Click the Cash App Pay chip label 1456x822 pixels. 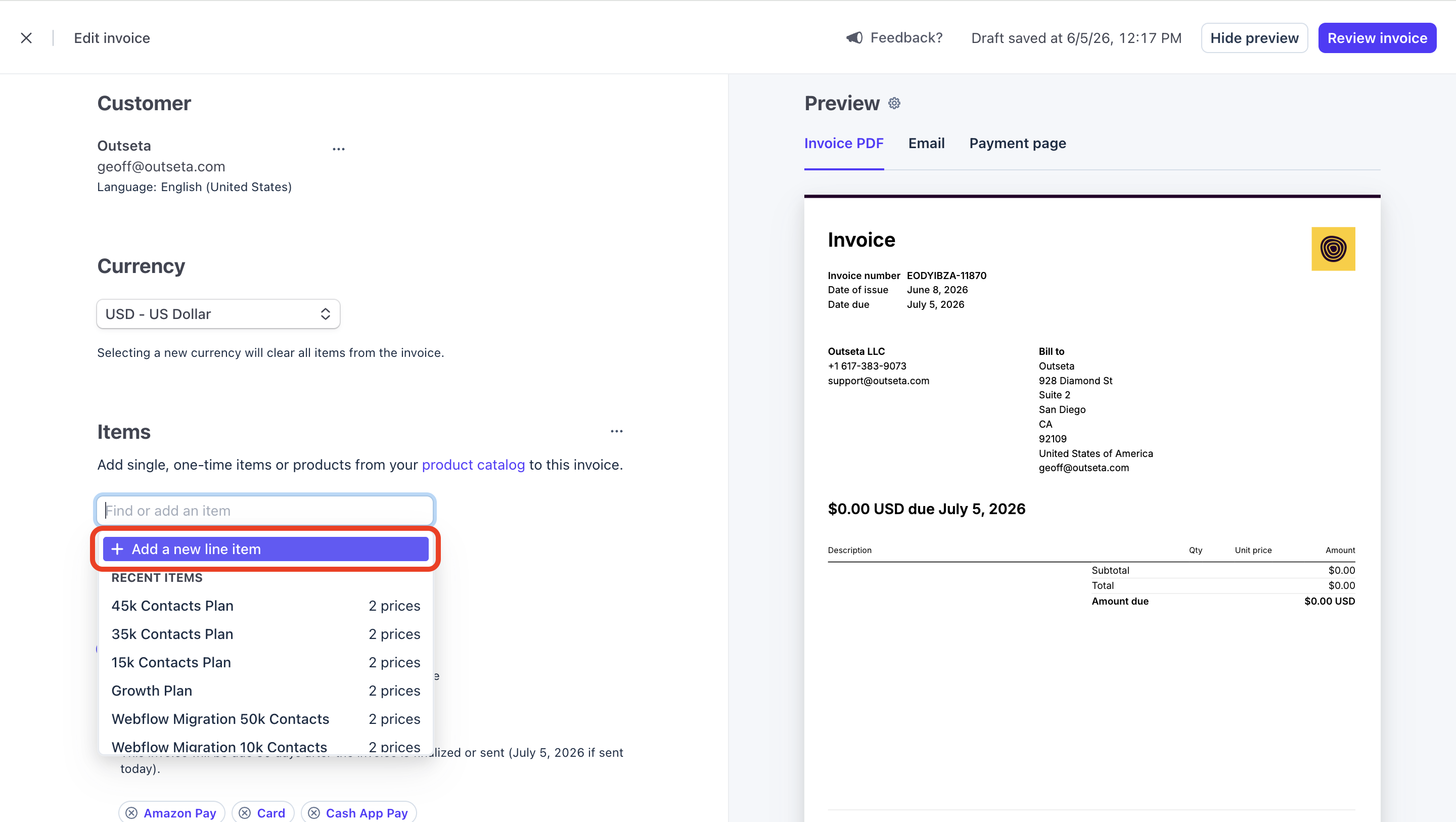coord(367,813)
